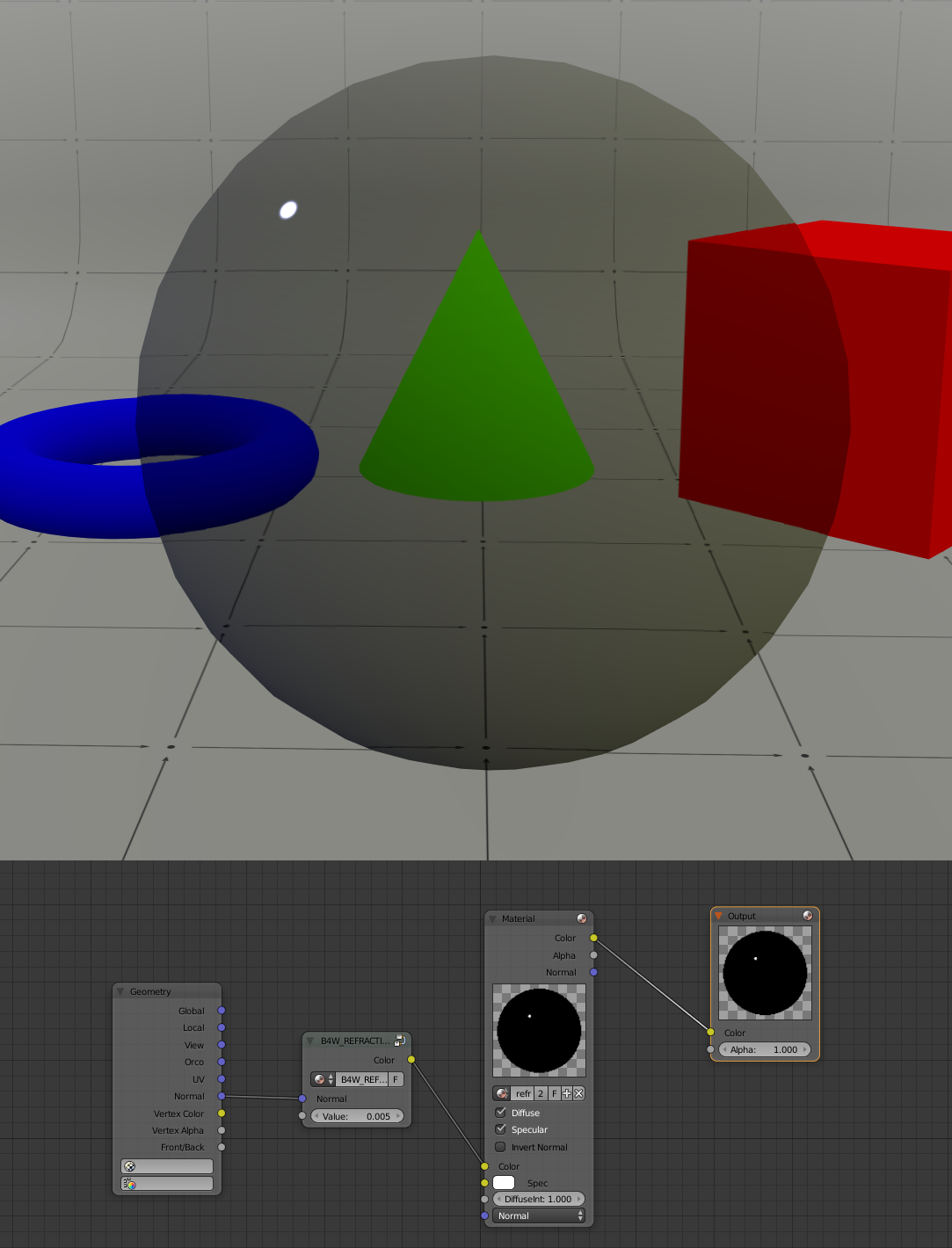Browse materials via sphere icon in Material node
952x1248 pixels.
pyautogui.click(x=502, y=1093)
